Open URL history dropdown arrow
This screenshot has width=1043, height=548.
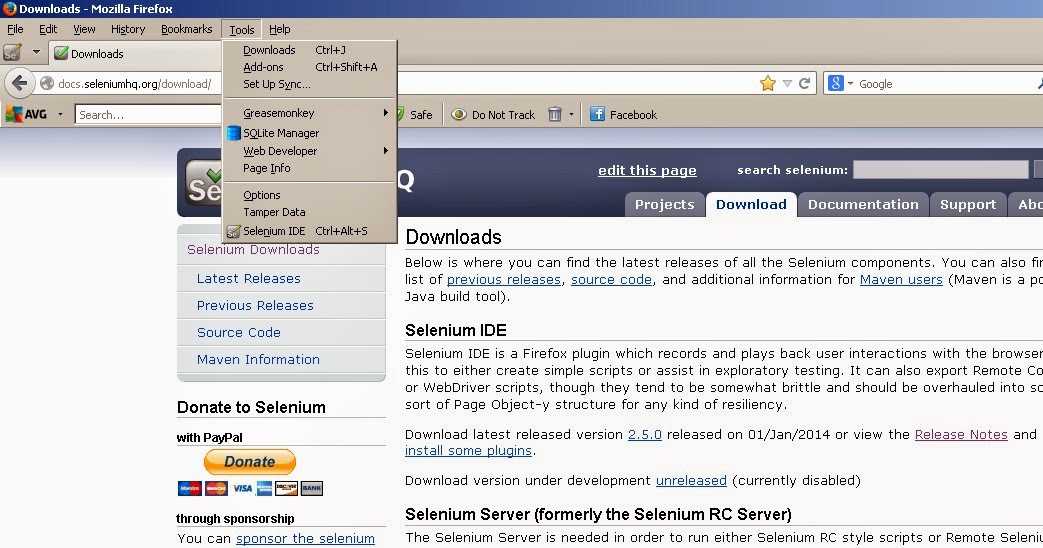[x=787, y=84]
